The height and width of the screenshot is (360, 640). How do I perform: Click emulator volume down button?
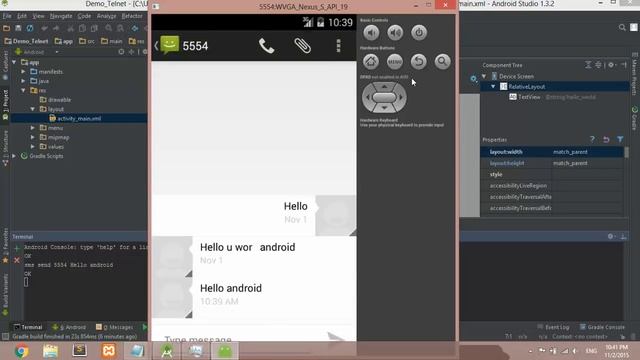[371, 33]
